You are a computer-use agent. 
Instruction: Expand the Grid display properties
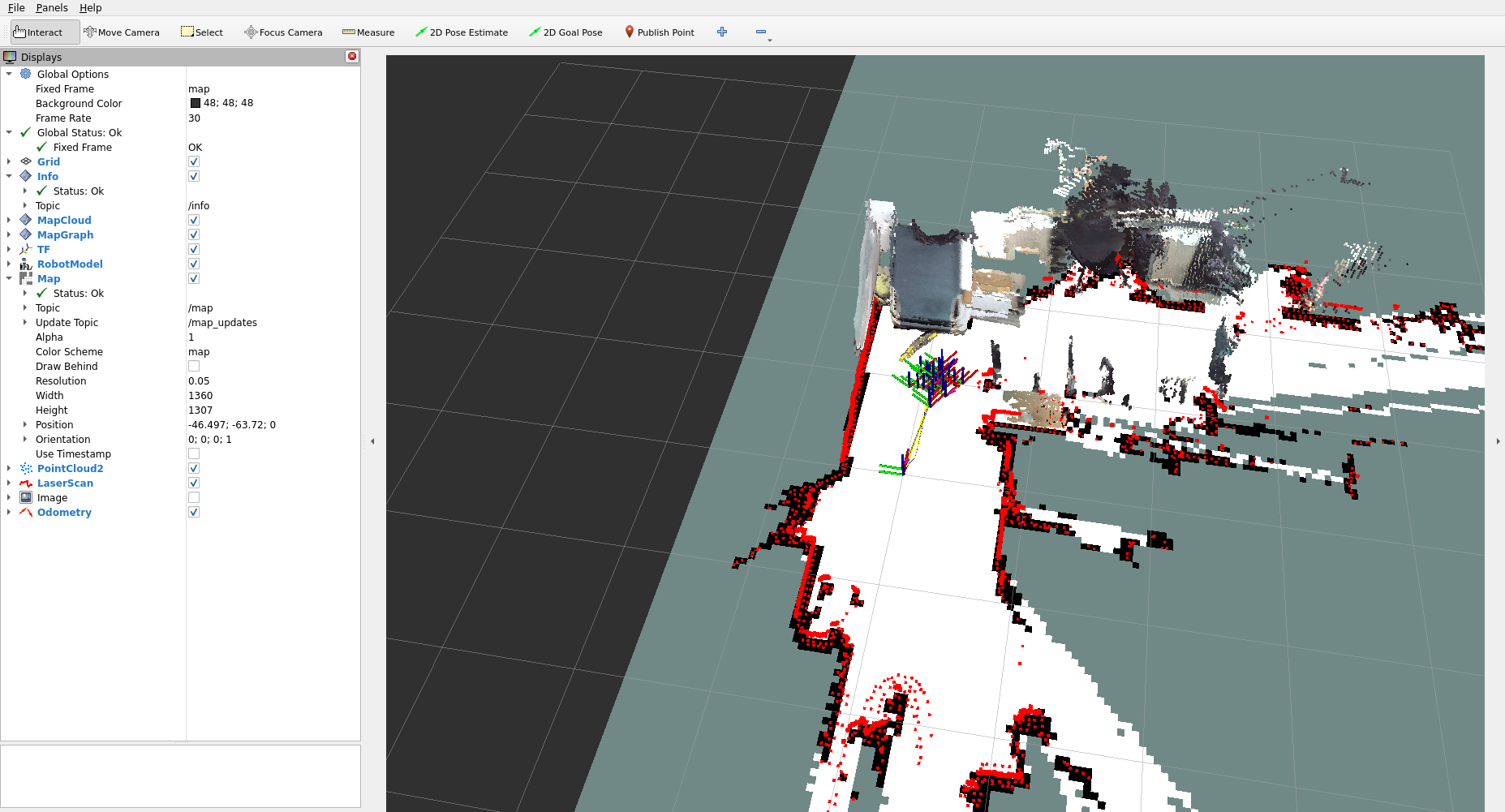point(9,161)
